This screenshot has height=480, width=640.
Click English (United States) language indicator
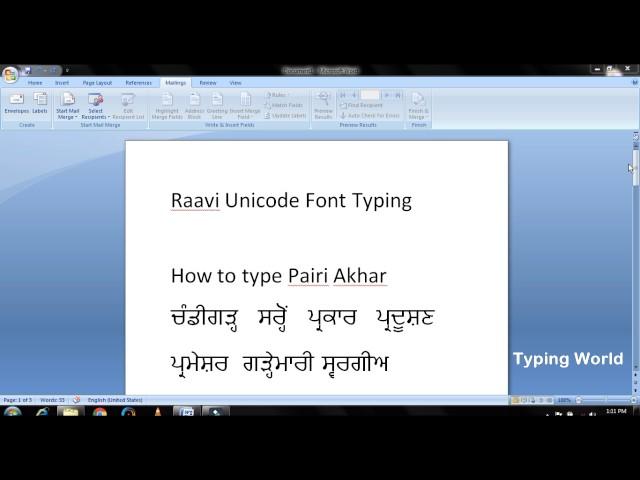[115, 400]
